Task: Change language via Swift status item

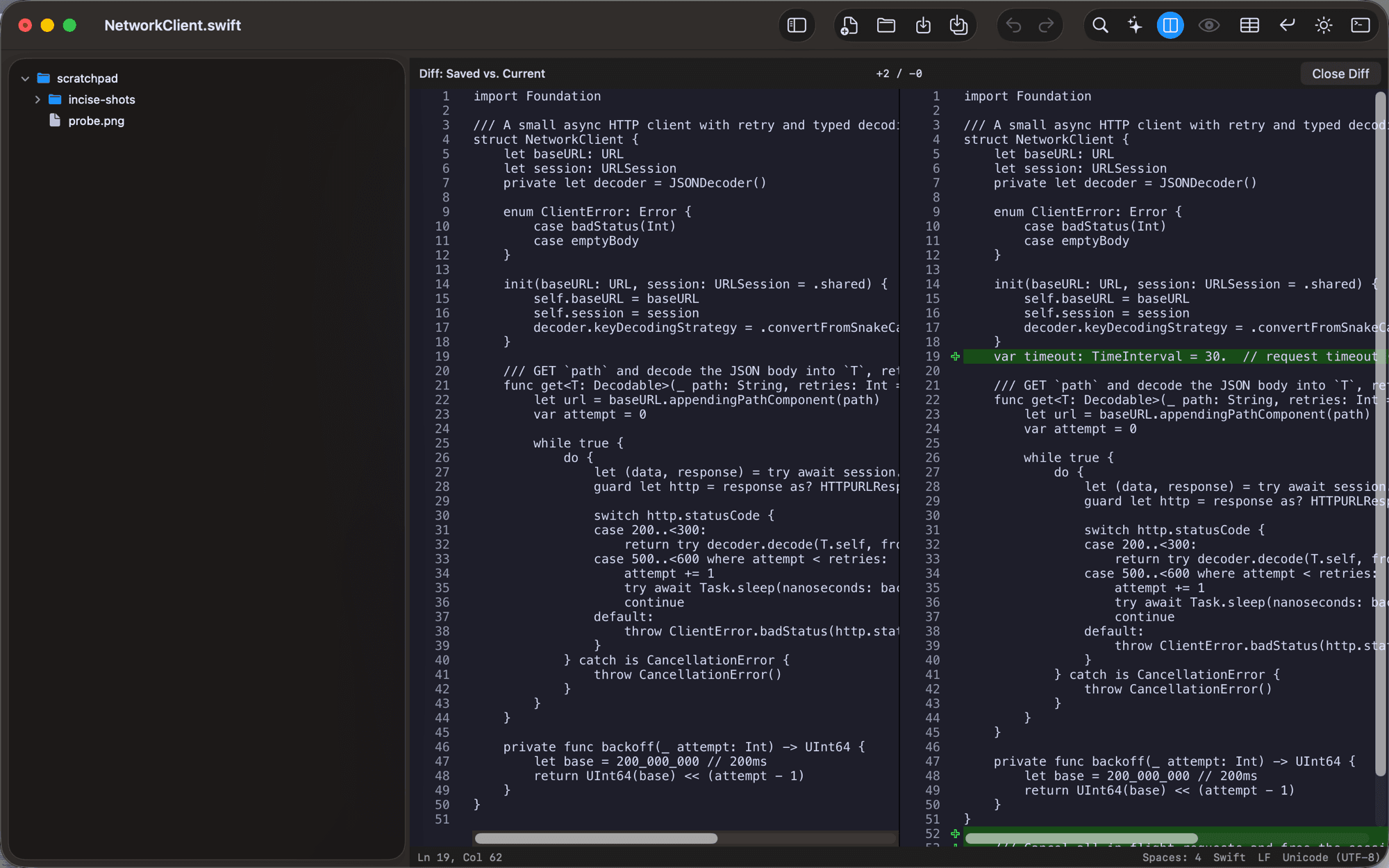Action: coord(1229,858)
